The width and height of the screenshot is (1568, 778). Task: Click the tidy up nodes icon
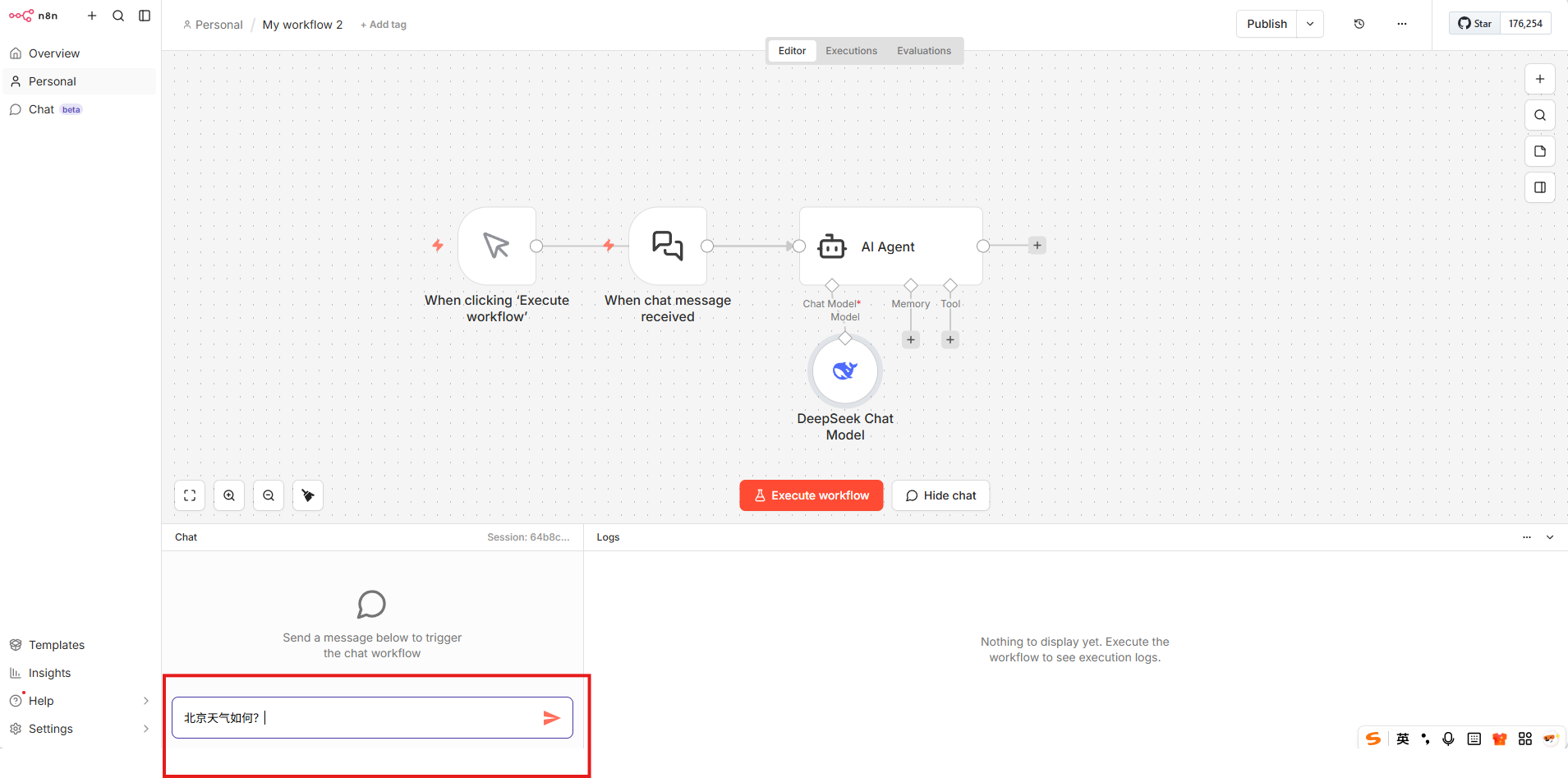tap(308, 495)
